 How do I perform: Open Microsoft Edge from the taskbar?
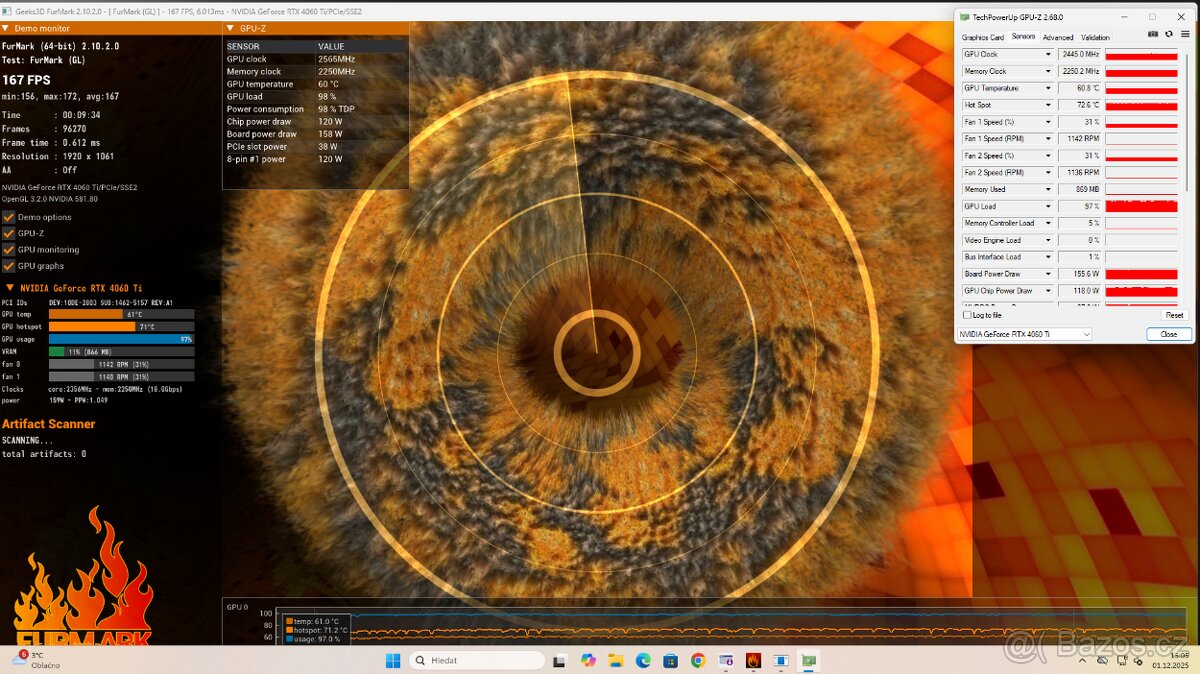(x=643, y=660)
